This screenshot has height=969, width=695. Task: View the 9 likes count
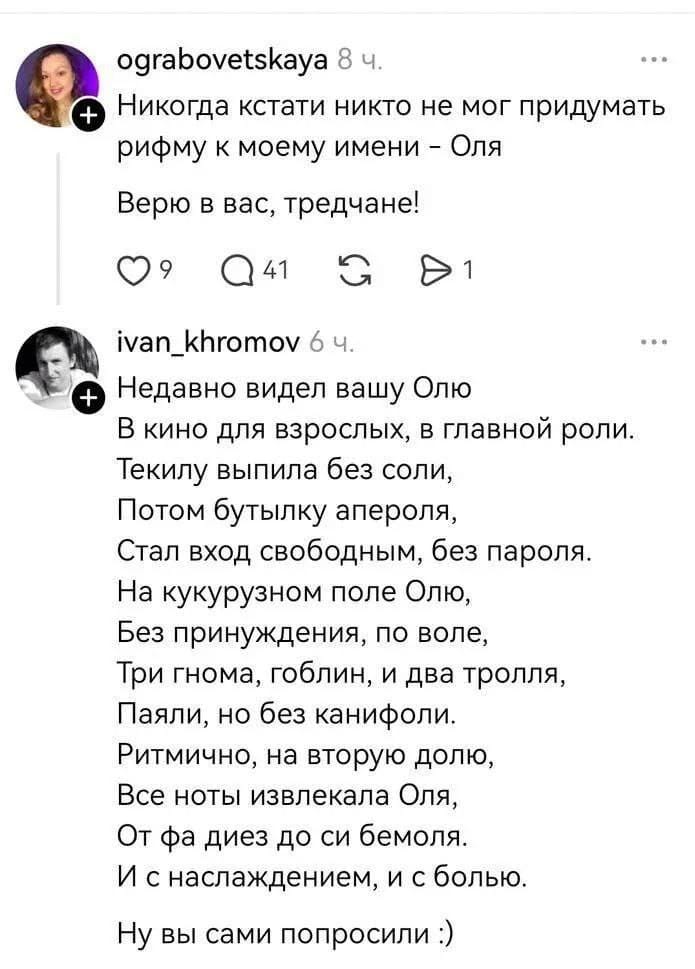coord(167,269)
